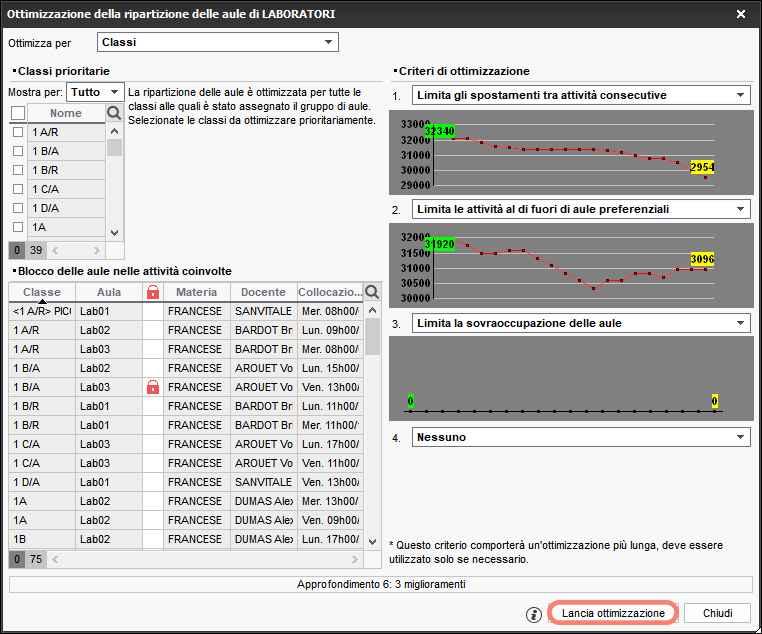Click the search magnifier in Blocco delle aule table
This screenshot has height=634, width=762.
pyautogui.click(x=372, y=292)
